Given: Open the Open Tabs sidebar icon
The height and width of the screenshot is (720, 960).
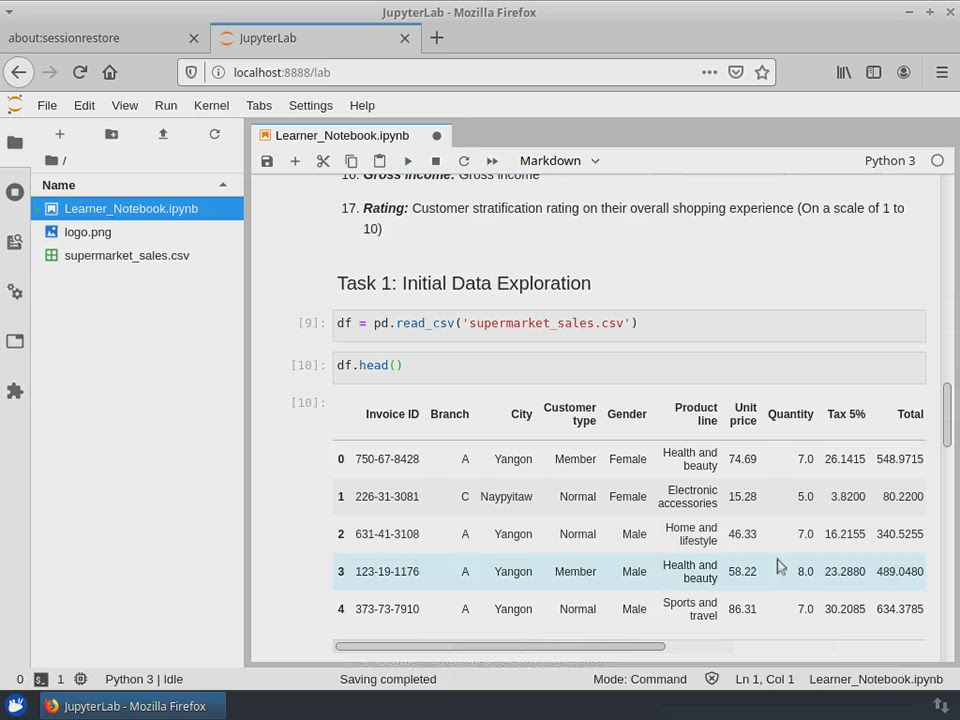Looking at the screenshot, I should click(15, 341).
